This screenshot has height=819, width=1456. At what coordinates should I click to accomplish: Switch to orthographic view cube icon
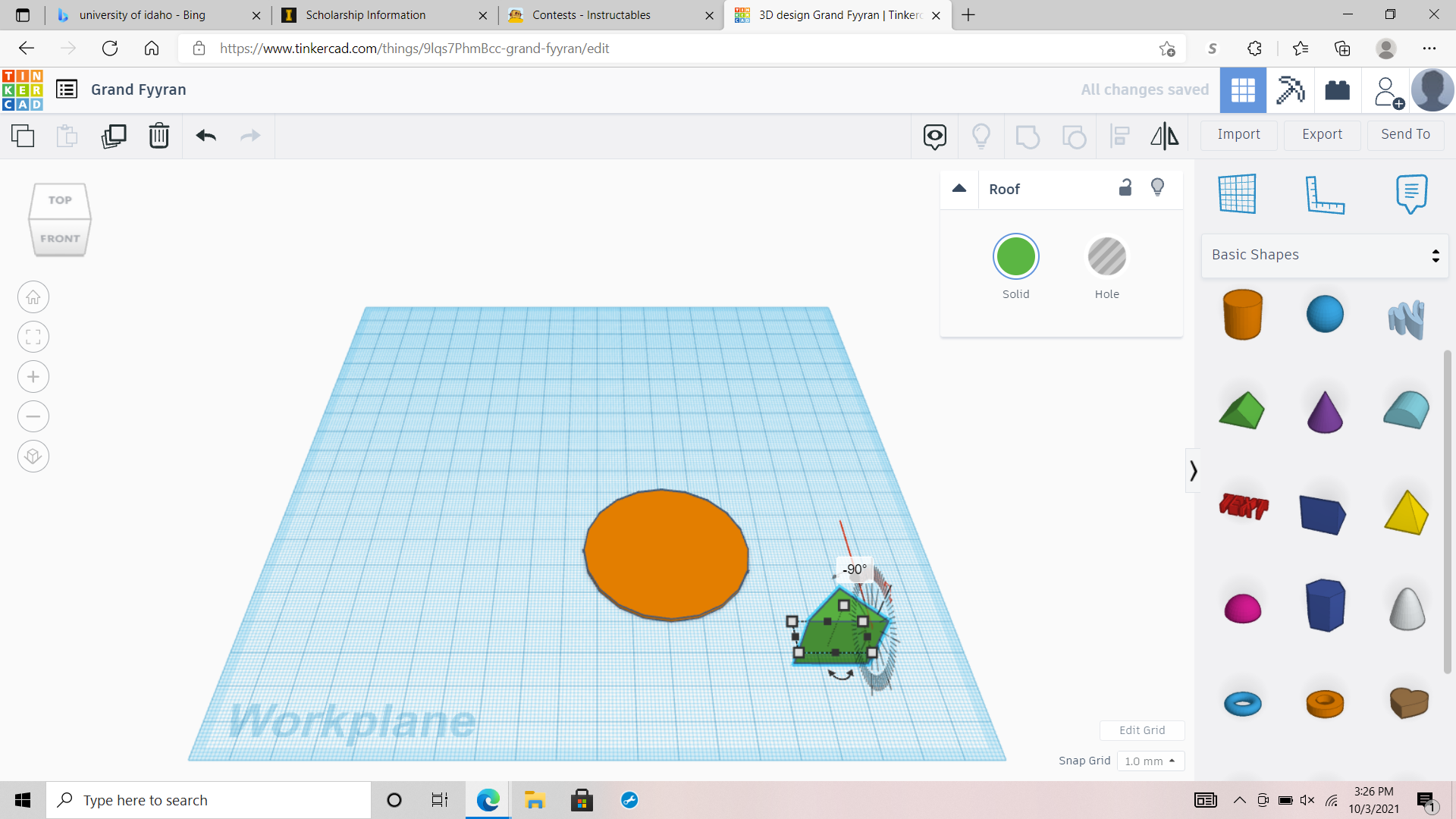[x=33, y=457]
